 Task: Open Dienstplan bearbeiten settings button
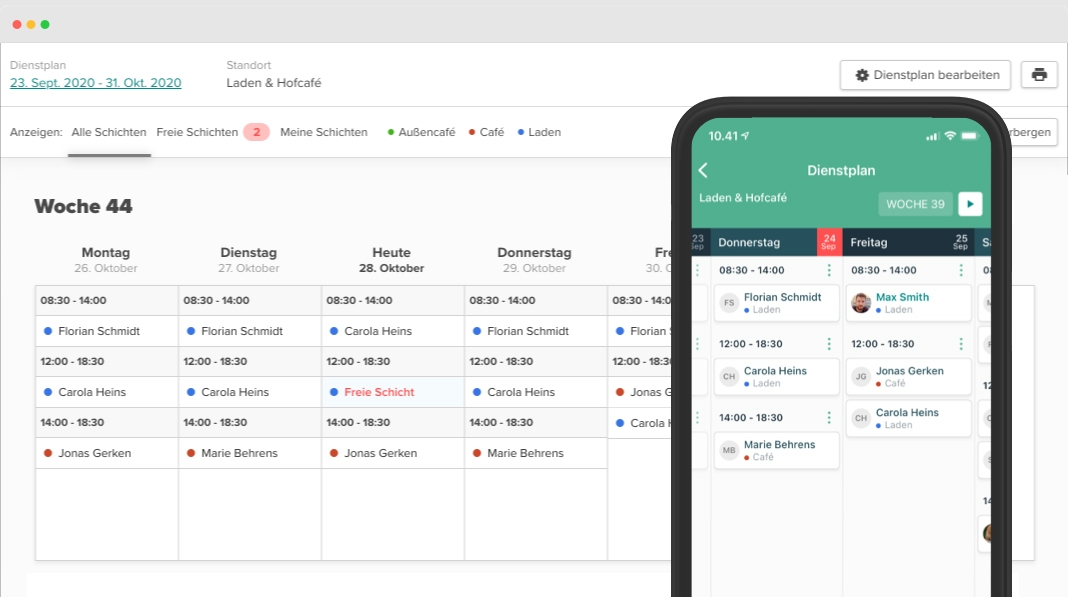click(925, 75)
